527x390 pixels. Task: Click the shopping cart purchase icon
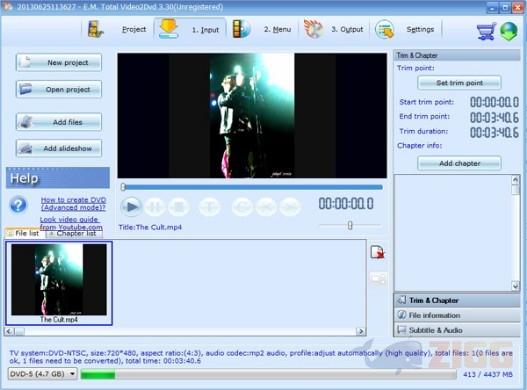coord(486,31)
